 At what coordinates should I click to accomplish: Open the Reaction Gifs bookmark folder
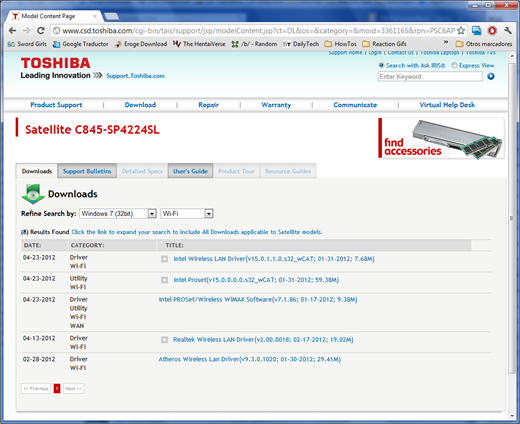click(x=385, y=44)
